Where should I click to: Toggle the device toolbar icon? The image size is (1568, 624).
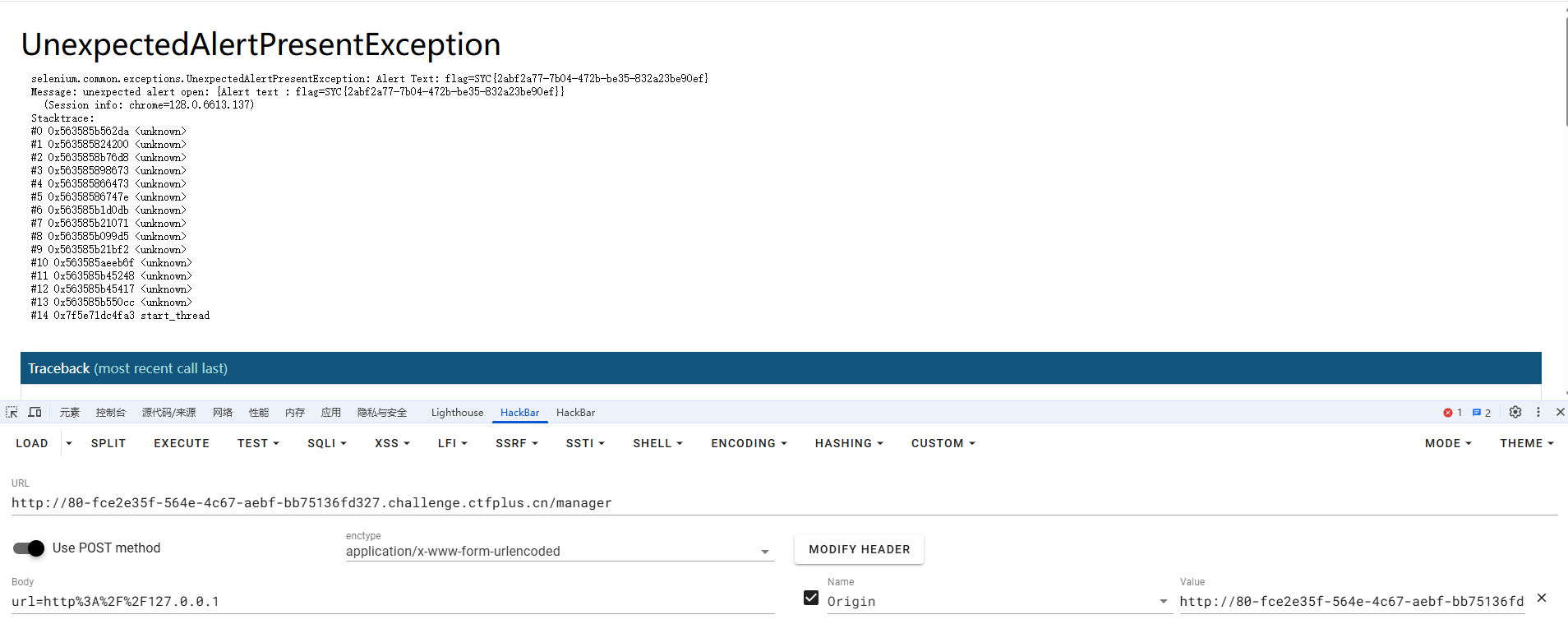coord(35,413)
